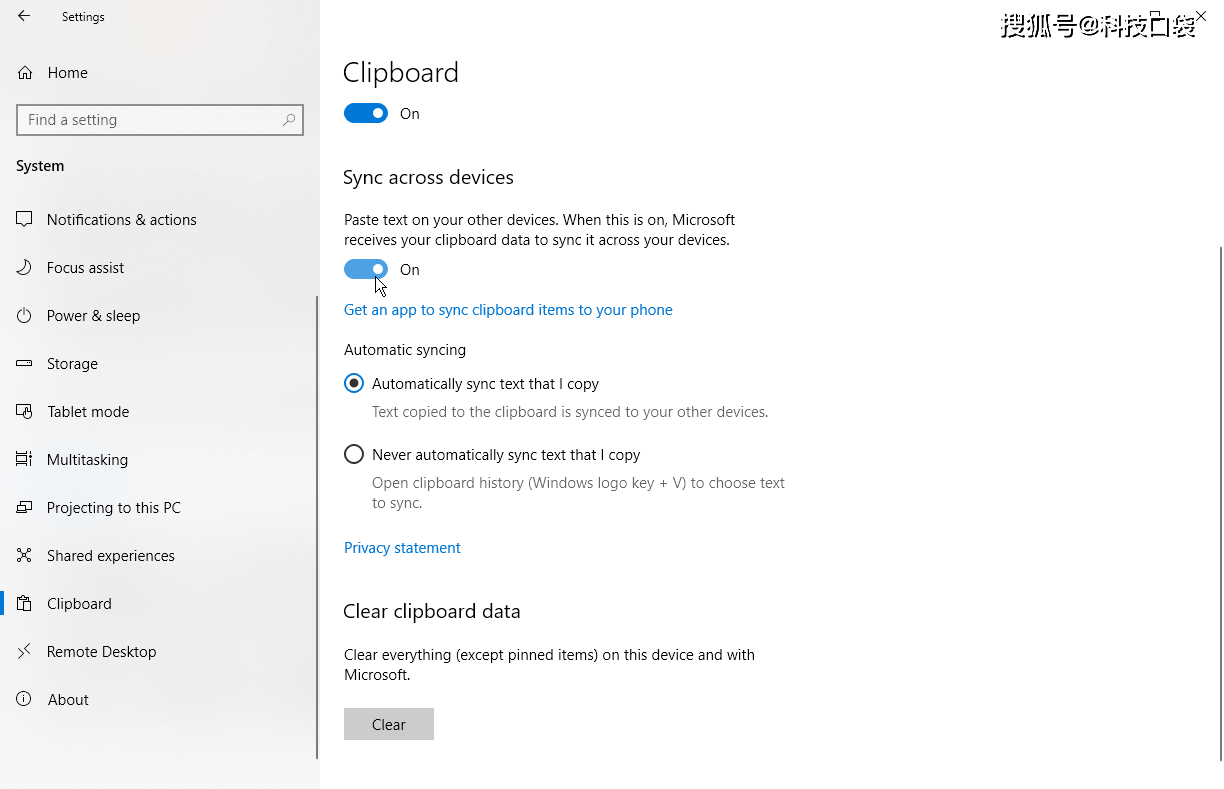Image resolution: width=1224 pixels, height=789 pixels.
Task: Open the Privacy statement link
Action: [402, 548]
